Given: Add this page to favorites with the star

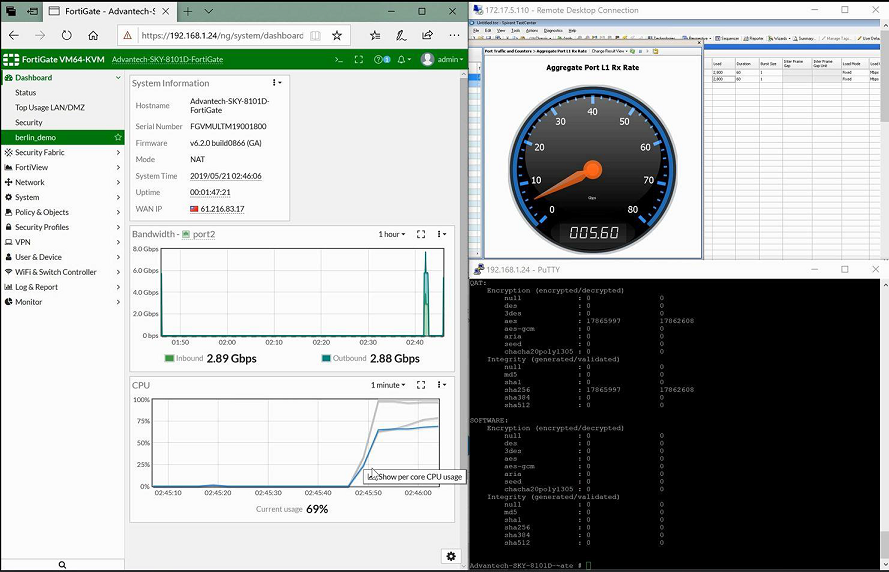Looking at the screenshot, I should click(337, 35).
